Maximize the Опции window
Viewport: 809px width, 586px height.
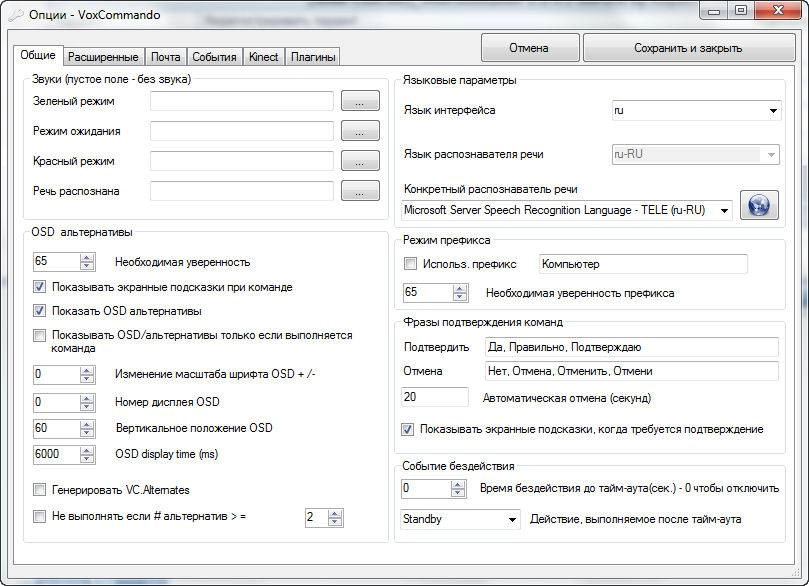(x=741, y=10)
